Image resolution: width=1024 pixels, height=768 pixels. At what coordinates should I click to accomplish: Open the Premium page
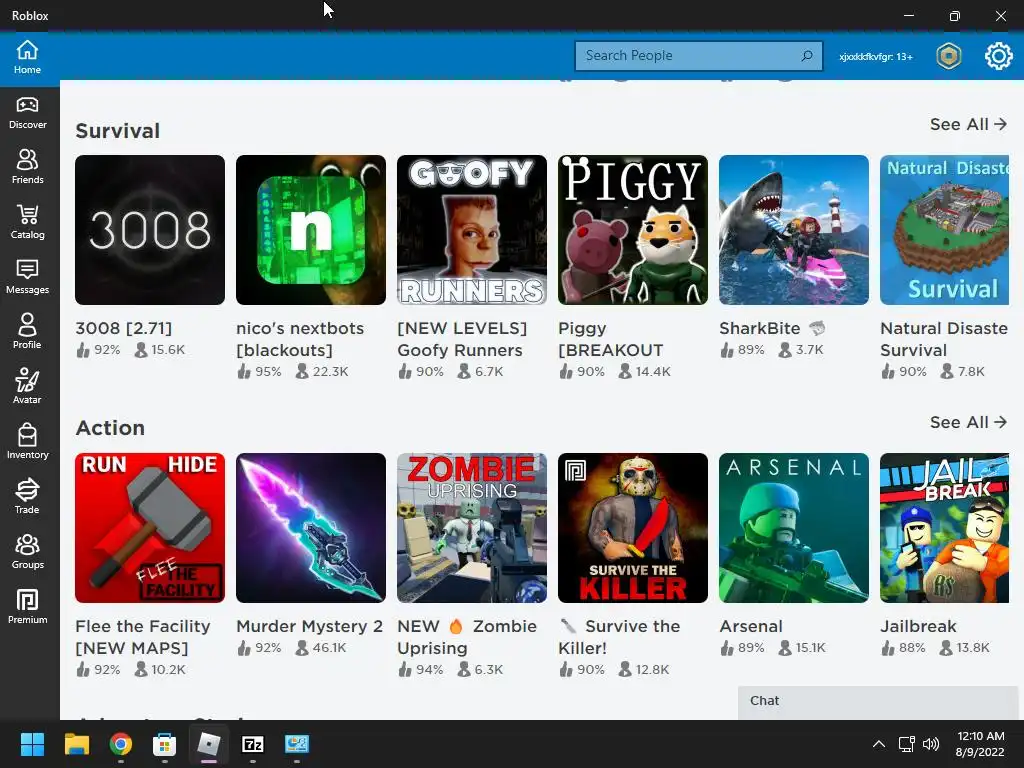(27, 607)
